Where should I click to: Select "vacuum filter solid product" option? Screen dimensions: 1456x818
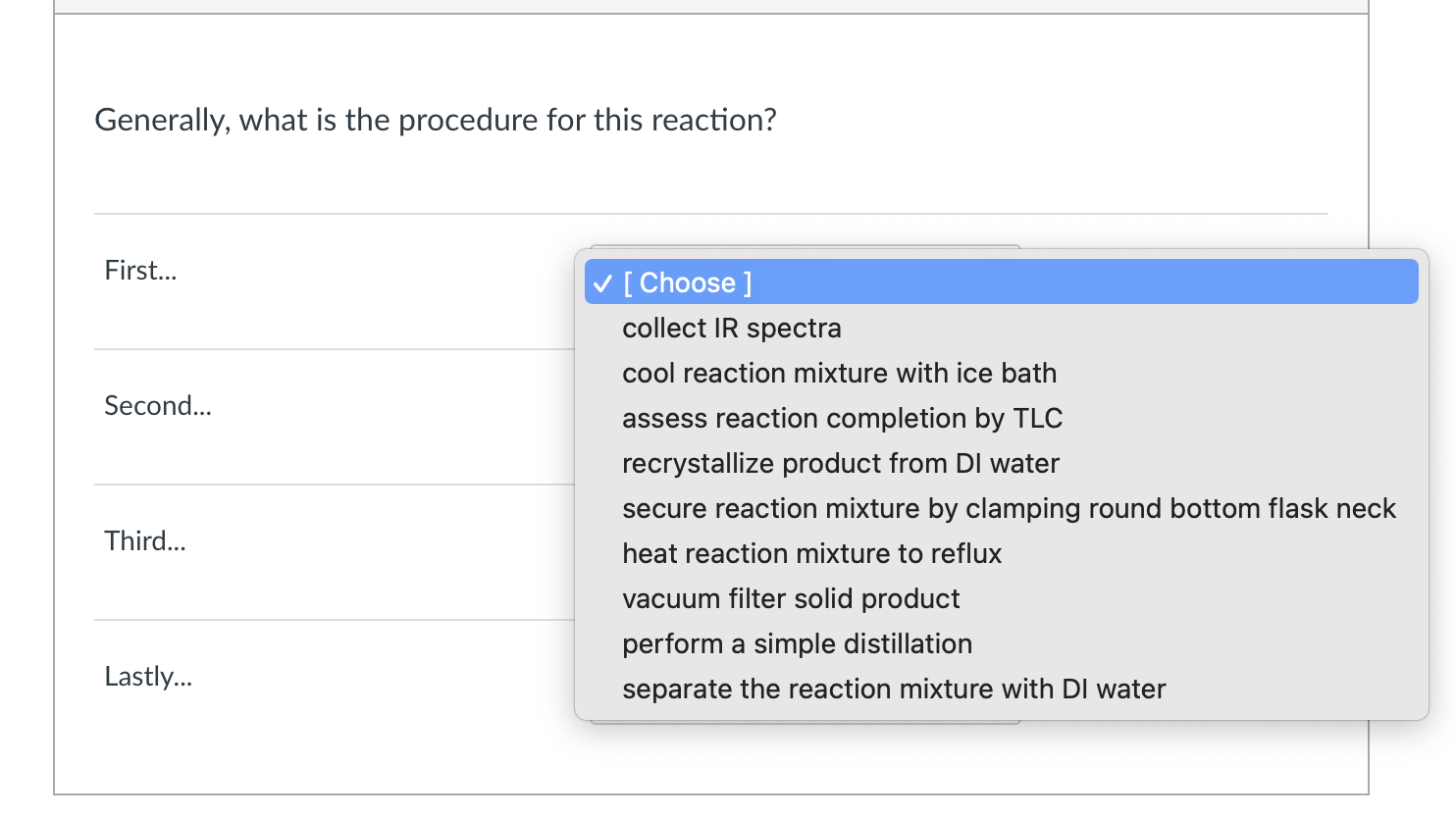(791, 598)
